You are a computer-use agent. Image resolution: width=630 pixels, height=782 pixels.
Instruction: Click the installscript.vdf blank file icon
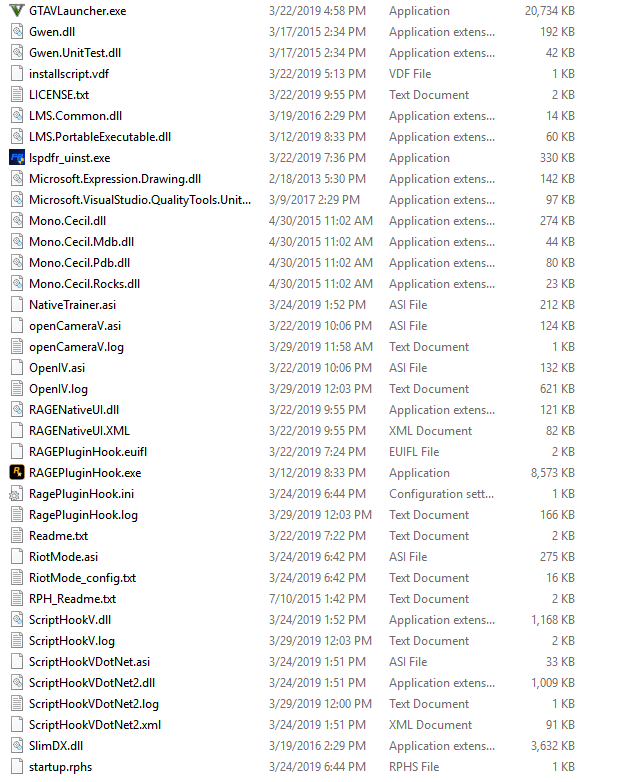(17, 74)
